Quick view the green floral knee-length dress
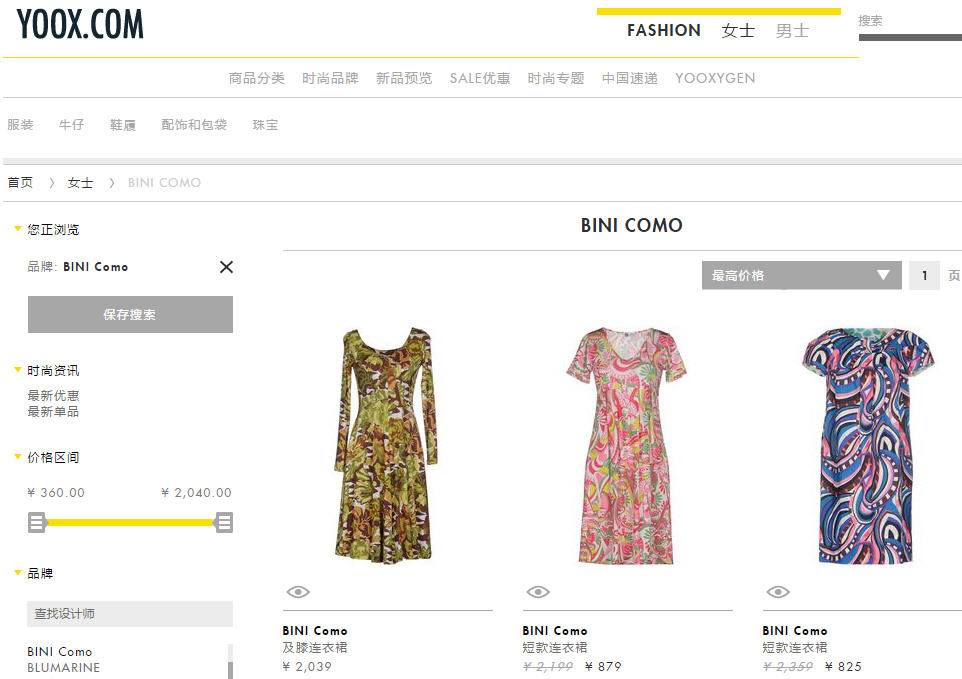Screen dimensions: 962x679 [298, 592]
